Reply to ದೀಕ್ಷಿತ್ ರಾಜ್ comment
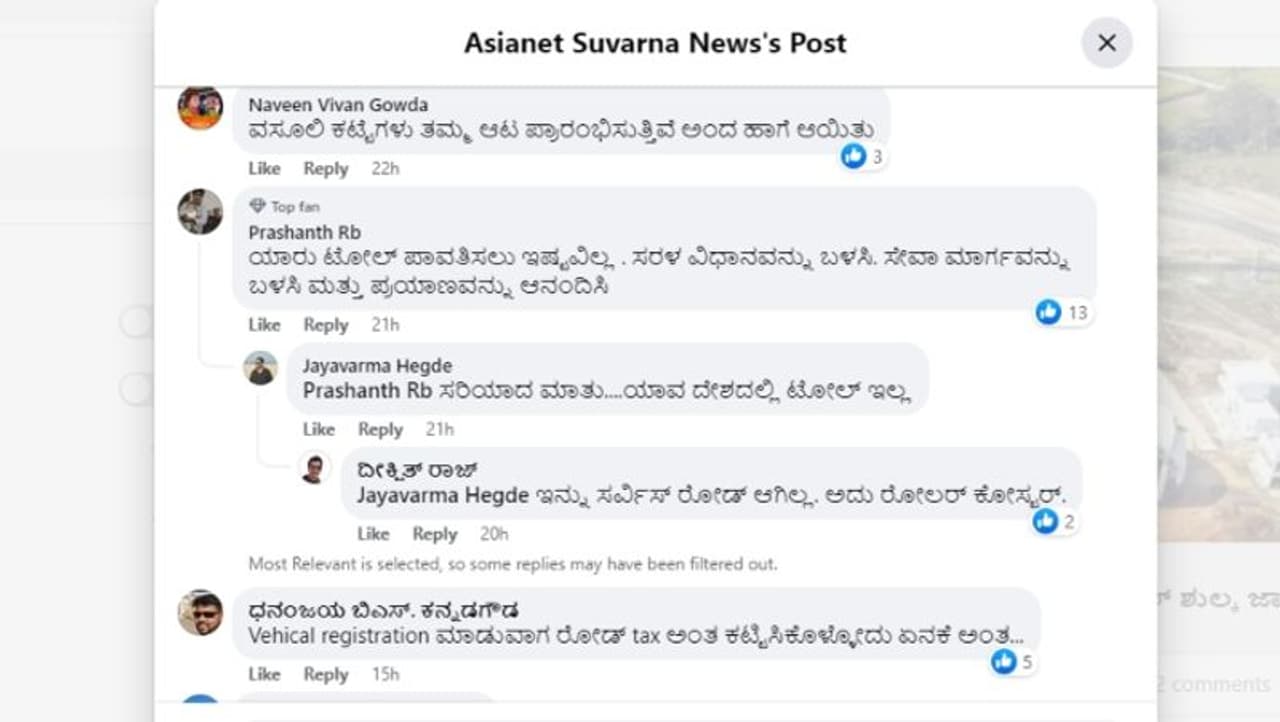 [435, 533]
